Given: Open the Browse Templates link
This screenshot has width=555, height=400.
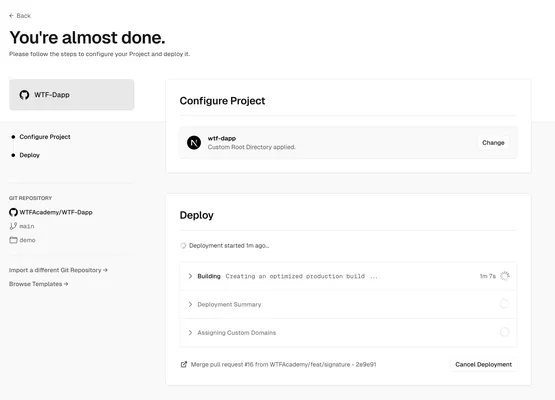Looking at the screenshot, I should [39, 284].
